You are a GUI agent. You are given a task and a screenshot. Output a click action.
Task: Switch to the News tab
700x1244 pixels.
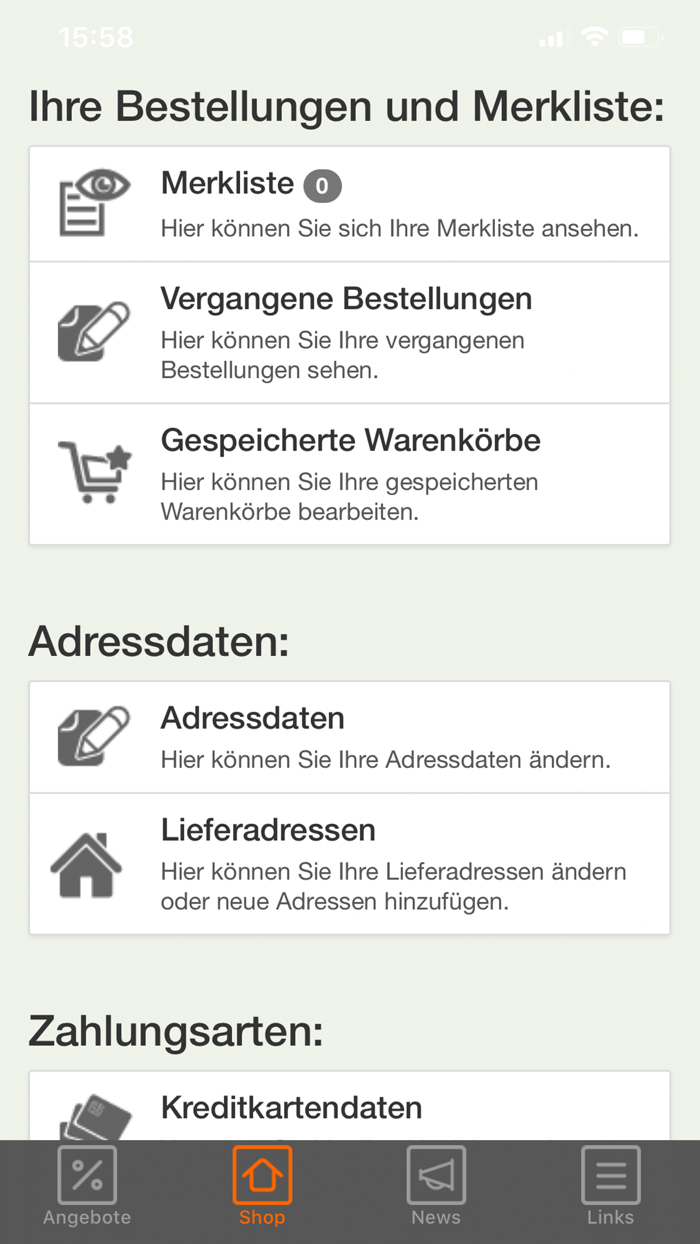click(x=436, y=1190)
